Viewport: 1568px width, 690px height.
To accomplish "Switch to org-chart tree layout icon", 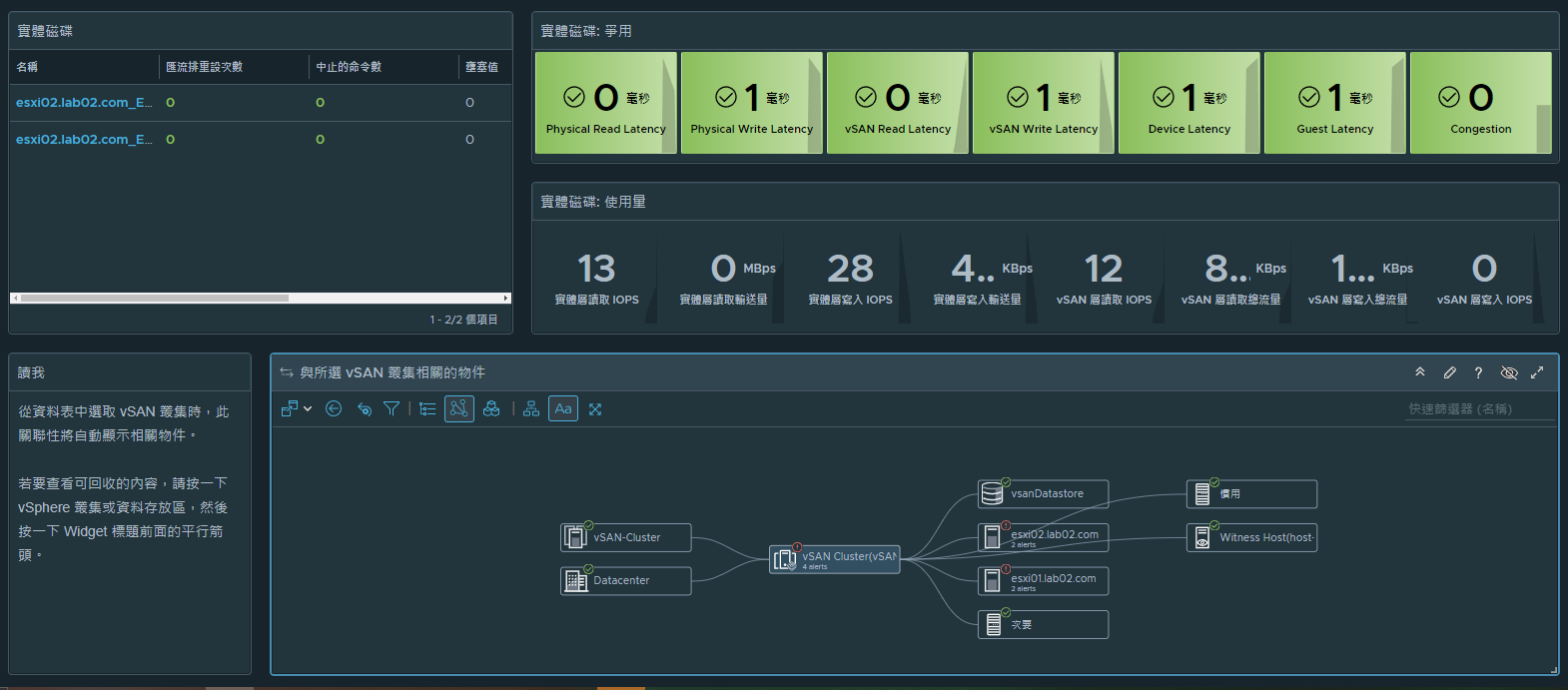I will pyautogui.click(x=531, y=408).
